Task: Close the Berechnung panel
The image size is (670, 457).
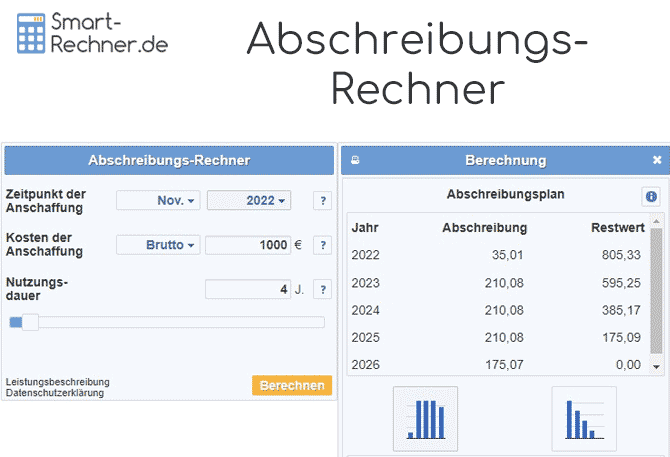Action: point(657,160)
